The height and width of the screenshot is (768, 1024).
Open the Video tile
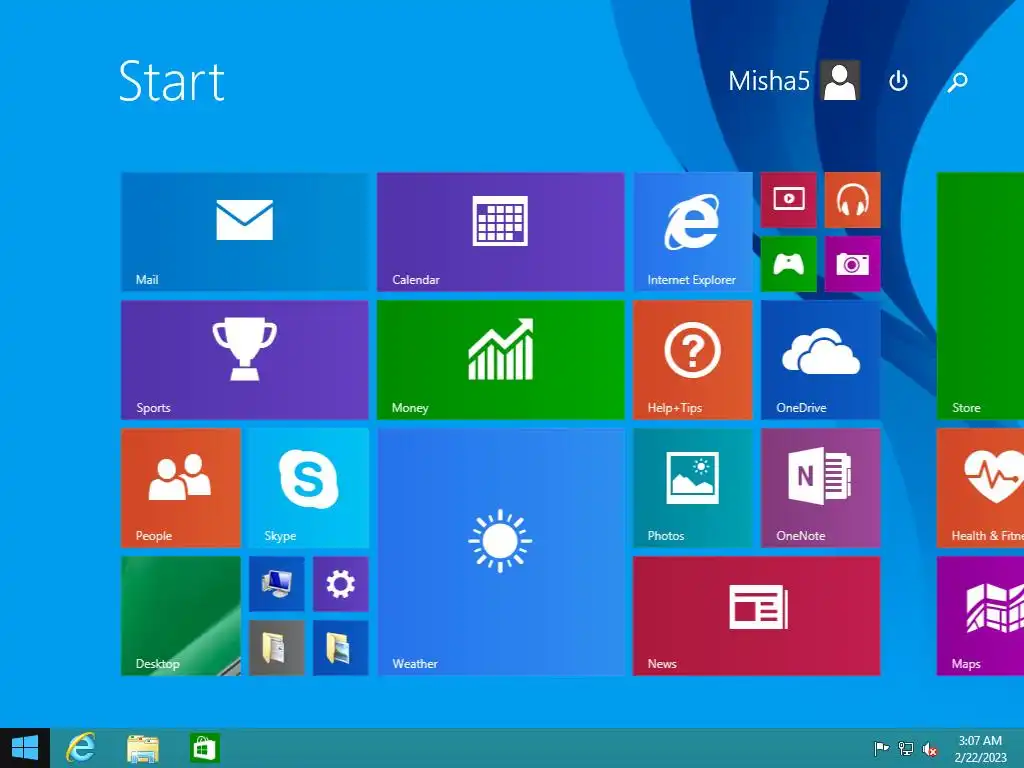pyautogui.click(x=788, y=200)
